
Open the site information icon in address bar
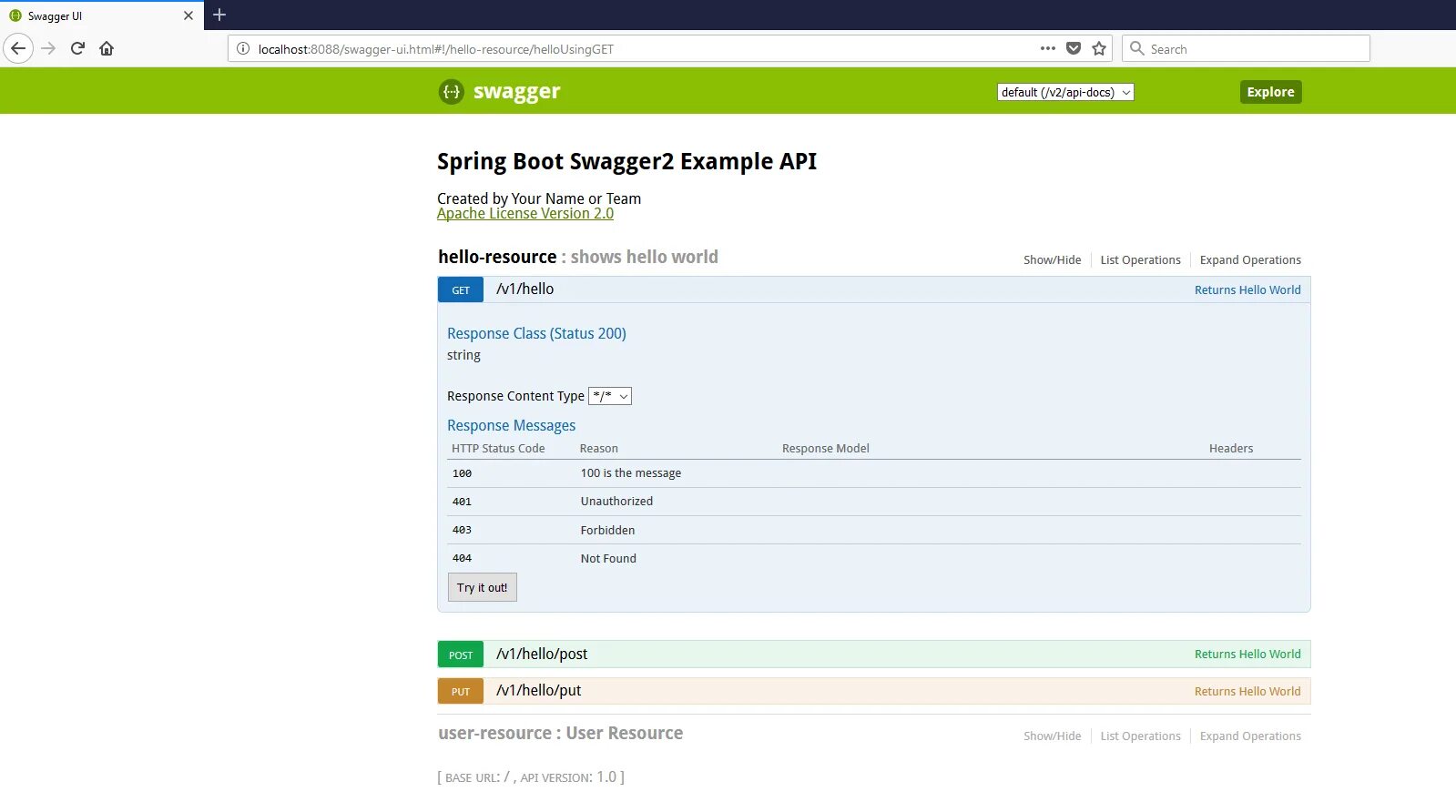click(x=243, y=49)
